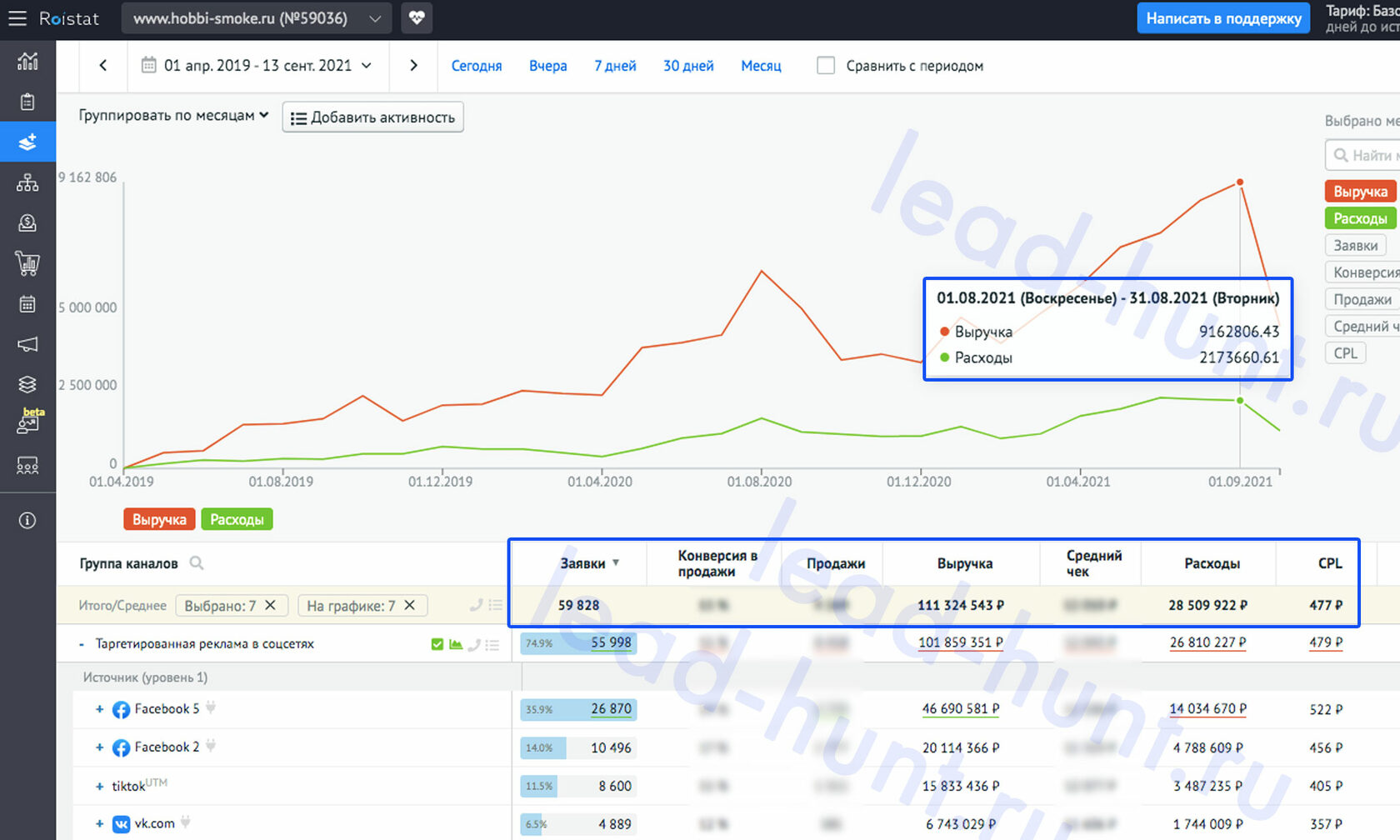Toggle the Заявки metric chip in right panel

point(1356,245)
